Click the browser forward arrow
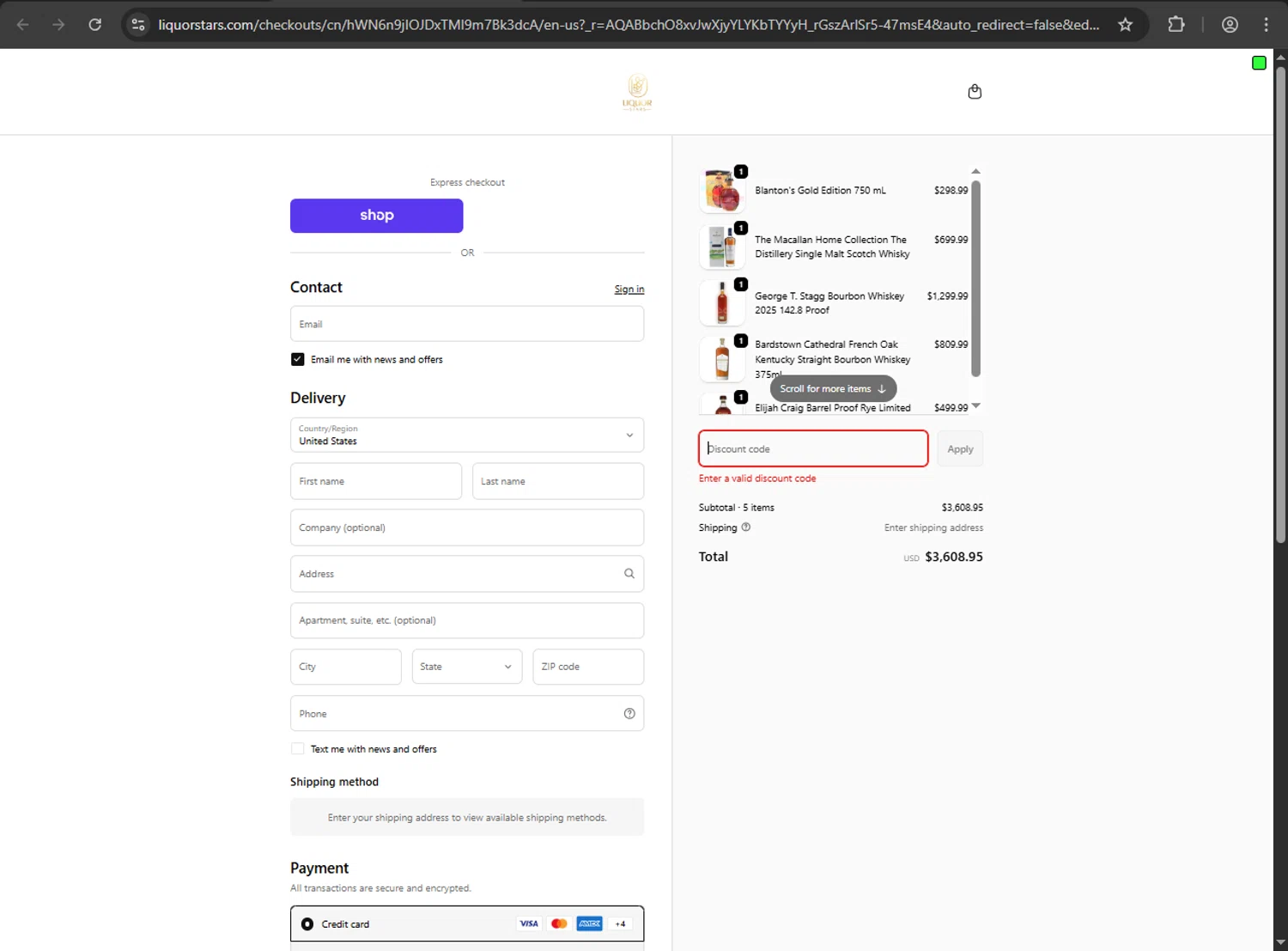The width and height of the screenshot is (1288, 951). (x=58, y=25)
